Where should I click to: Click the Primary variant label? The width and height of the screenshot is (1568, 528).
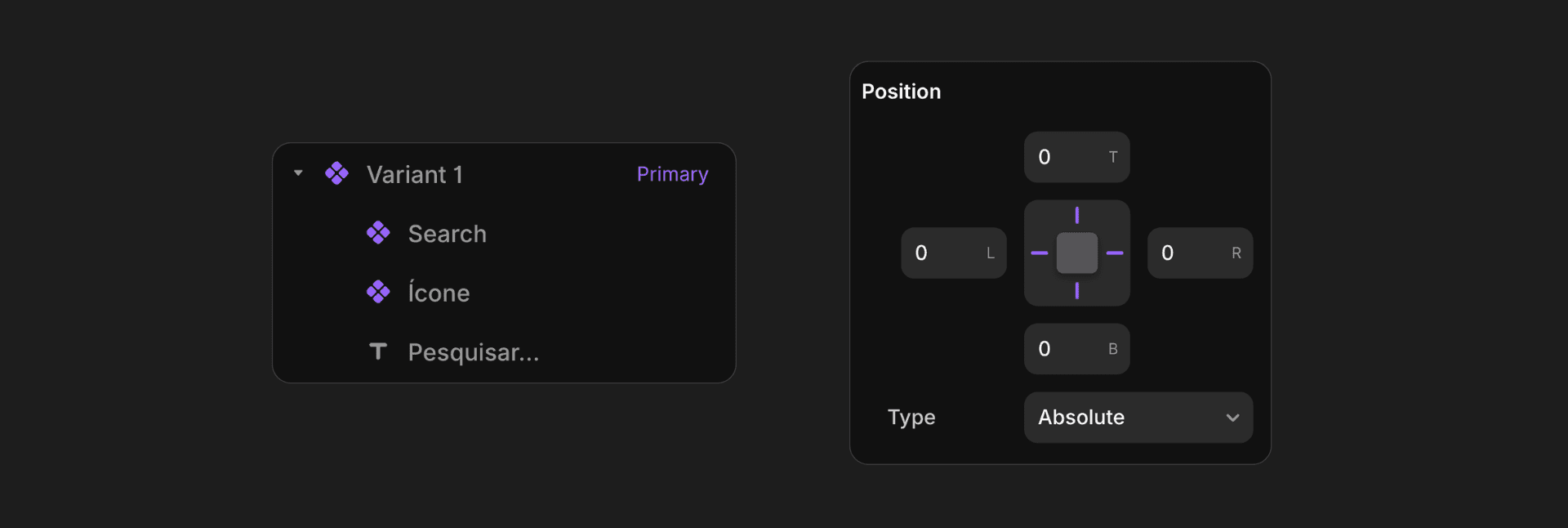(672, 174)
